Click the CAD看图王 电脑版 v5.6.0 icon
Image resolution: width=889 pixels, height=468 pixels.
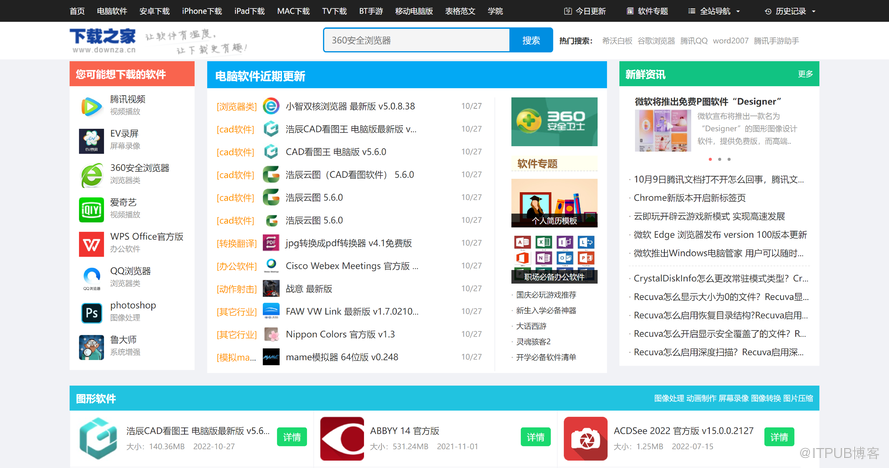(271, 151)
